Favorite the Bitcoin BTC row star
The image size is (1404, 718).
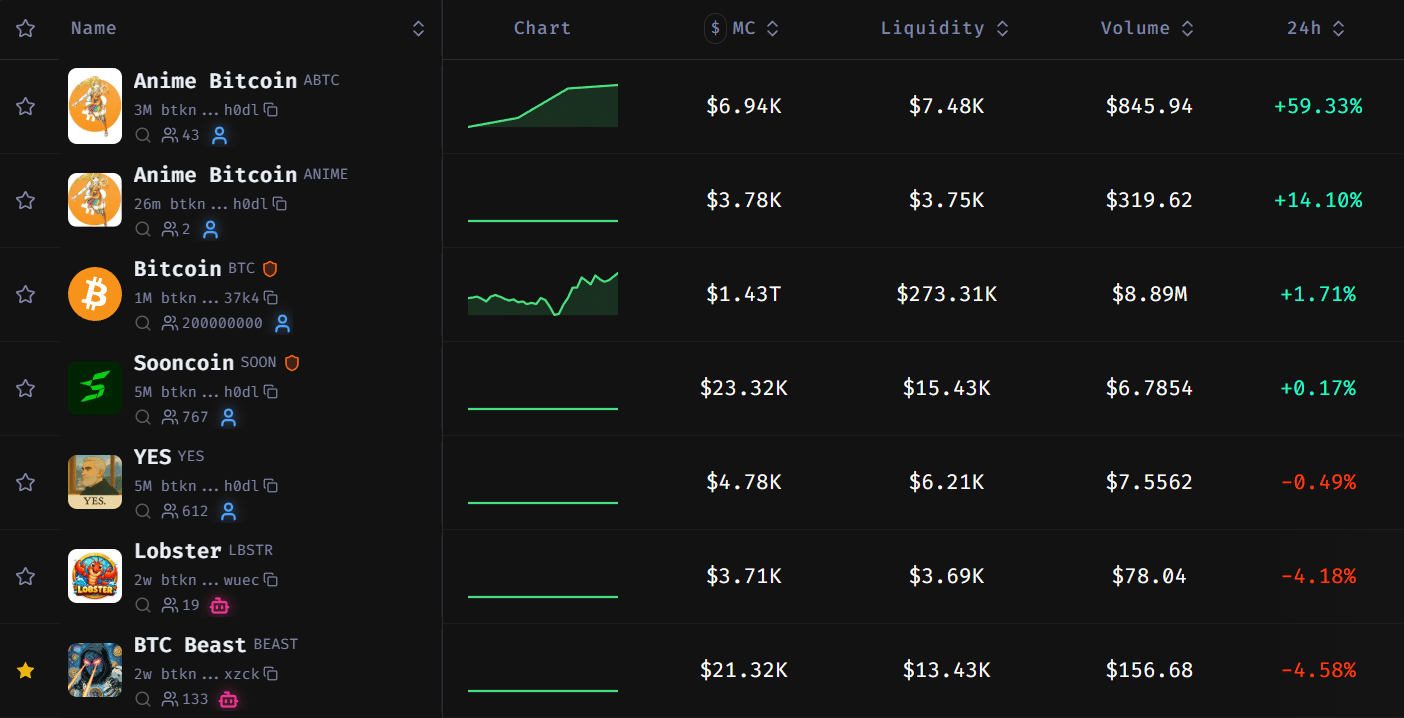pyautogui.click(x=26, y=295)
